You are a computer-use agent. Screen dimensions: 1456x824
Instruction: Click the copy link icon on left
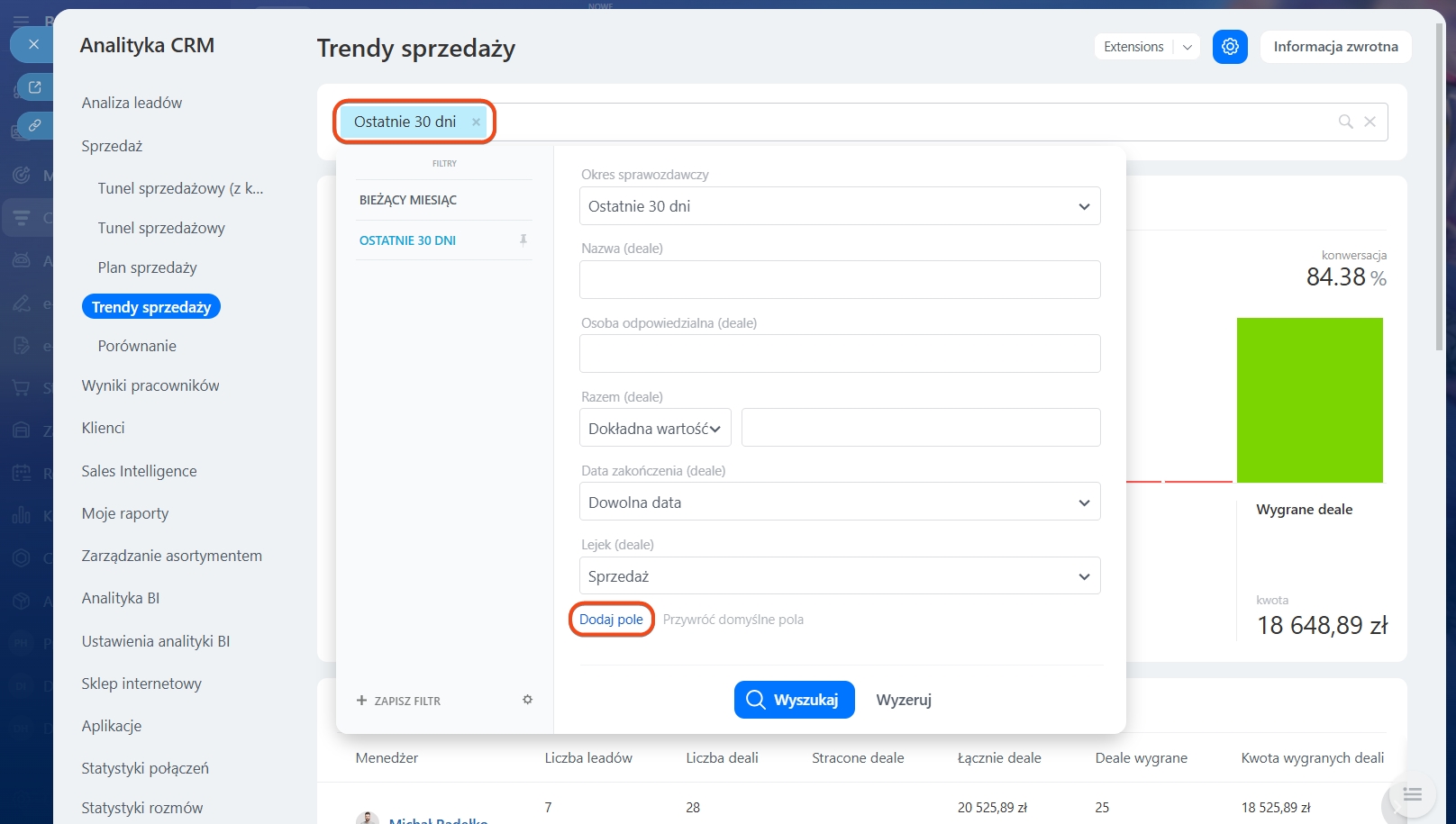35,125
